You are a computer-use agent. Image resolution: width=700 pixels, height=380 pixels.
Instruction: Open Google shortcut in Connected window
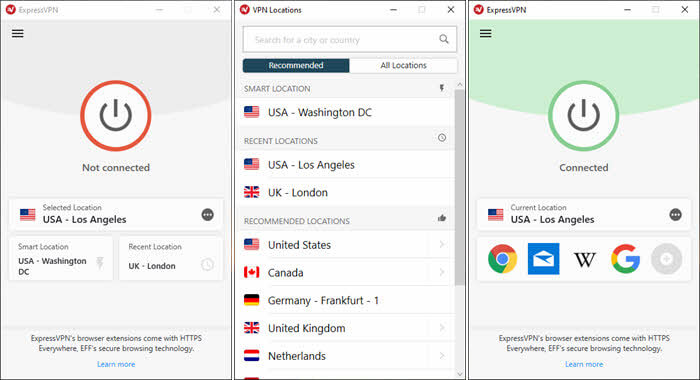tap(625, 259)
